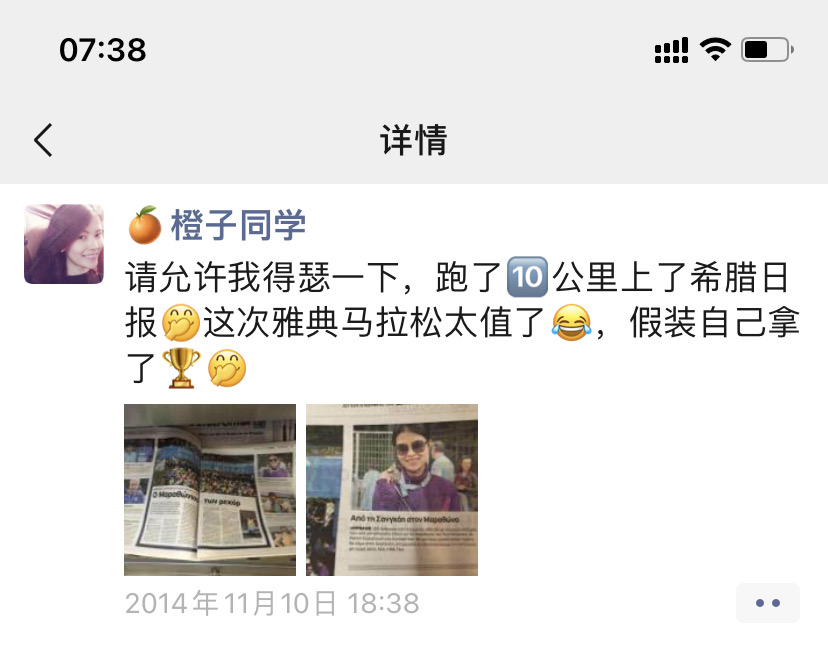The height and width of the screenshot is (655, 828).
Task: Tap the battery status icon
Action: (x=767, y=50)
